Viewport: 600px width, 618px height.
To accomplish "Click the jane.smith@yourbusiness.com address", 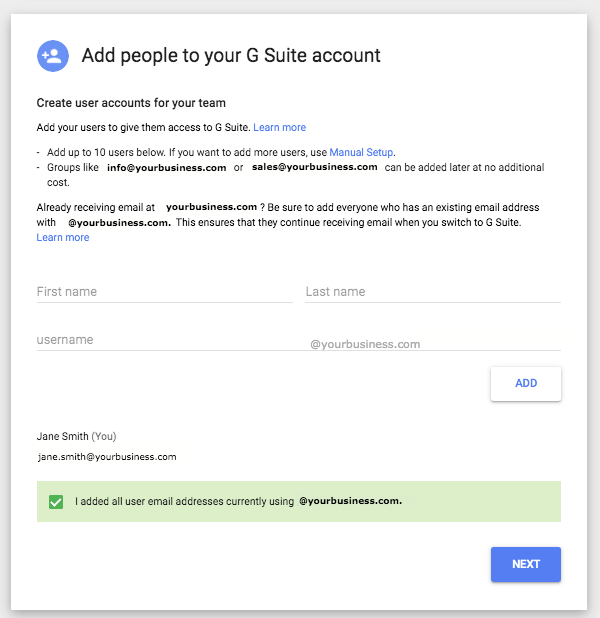I will [107, 457].
